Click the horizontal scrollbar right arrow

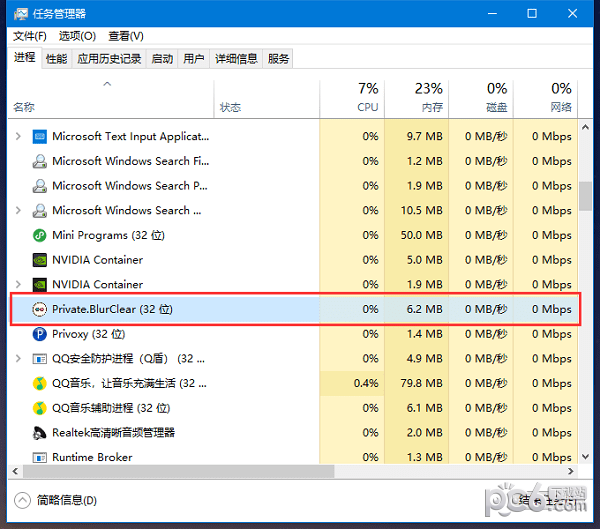[571, 471]
